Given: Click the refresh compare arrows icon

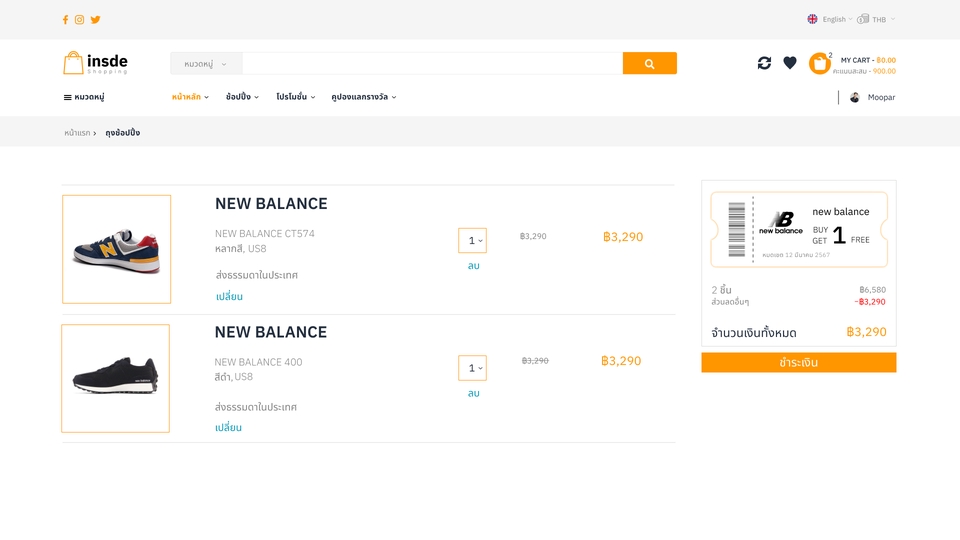Looking at the screenshot, I should (x=764, y=62).
